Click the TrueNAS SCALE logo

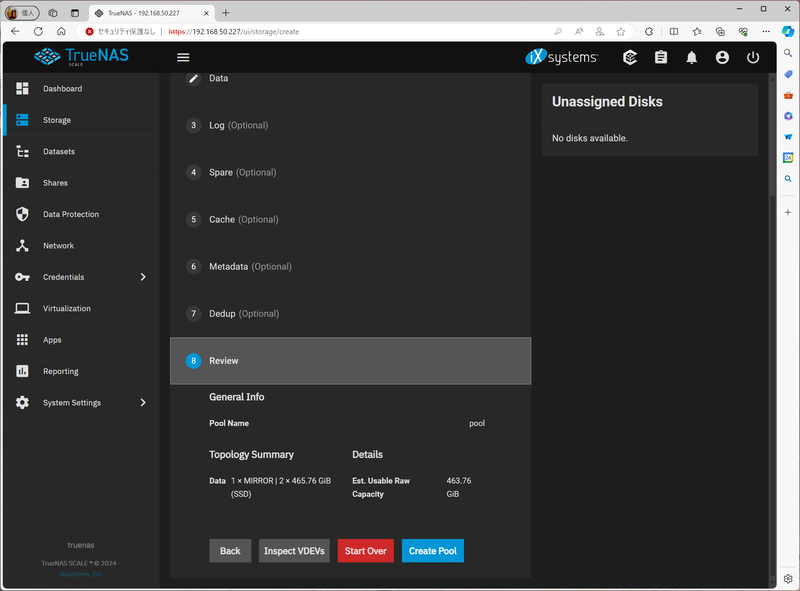82,56
